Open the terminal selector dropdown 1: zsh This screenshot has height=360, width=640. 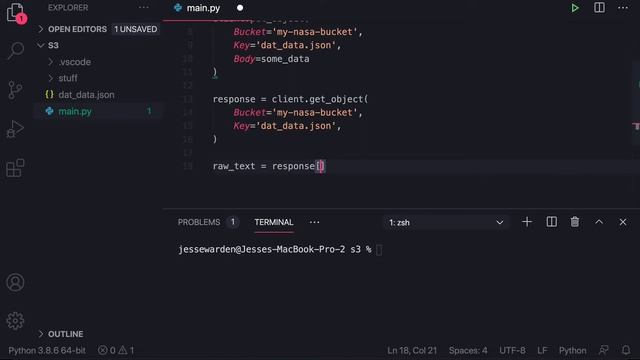446,222
